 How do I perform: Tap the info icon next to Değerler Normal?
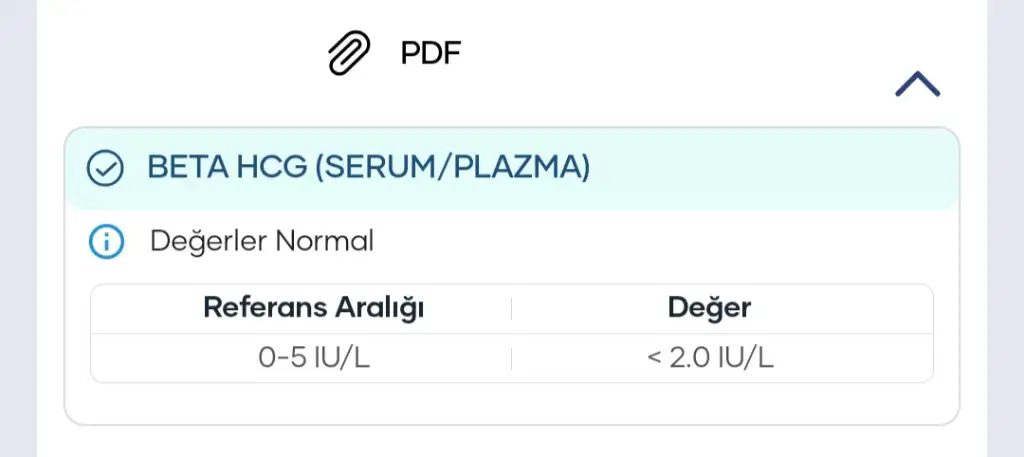(x=105, y=241)
